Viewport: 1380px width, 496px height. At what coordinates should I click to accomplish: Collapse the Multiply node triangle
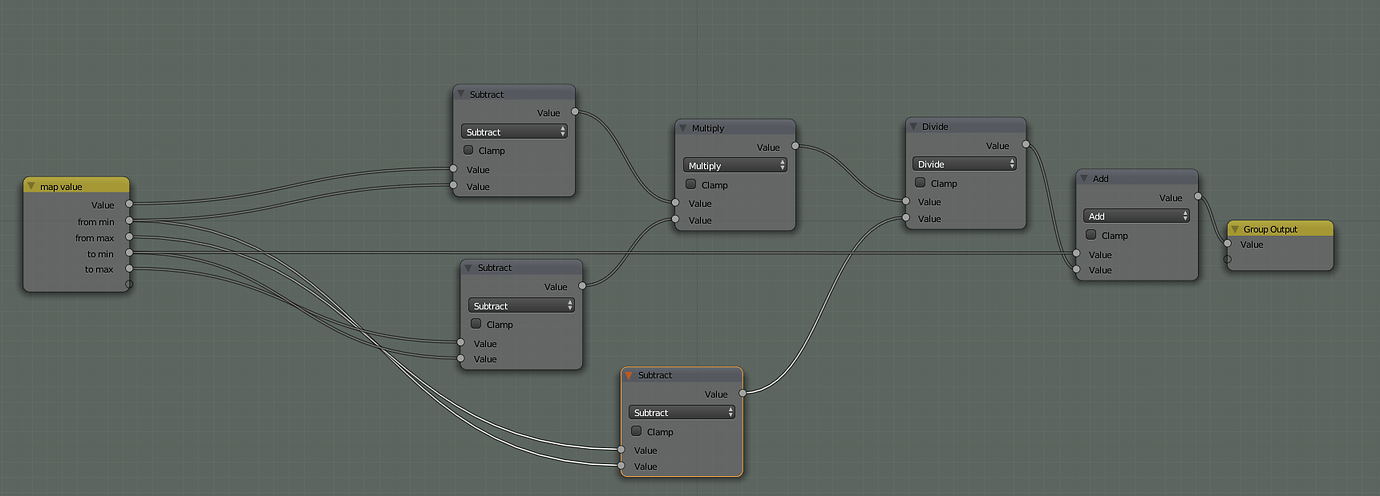683,128
